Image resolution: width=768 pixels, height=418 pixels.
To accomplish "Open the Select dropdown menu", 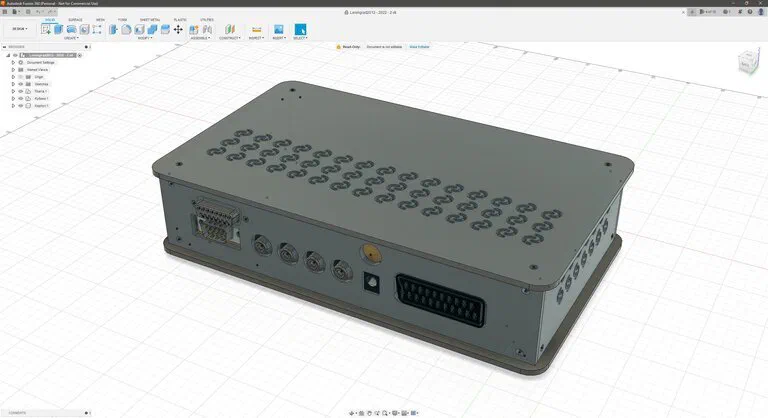I will pyautogui.click(x=300, y=38).
